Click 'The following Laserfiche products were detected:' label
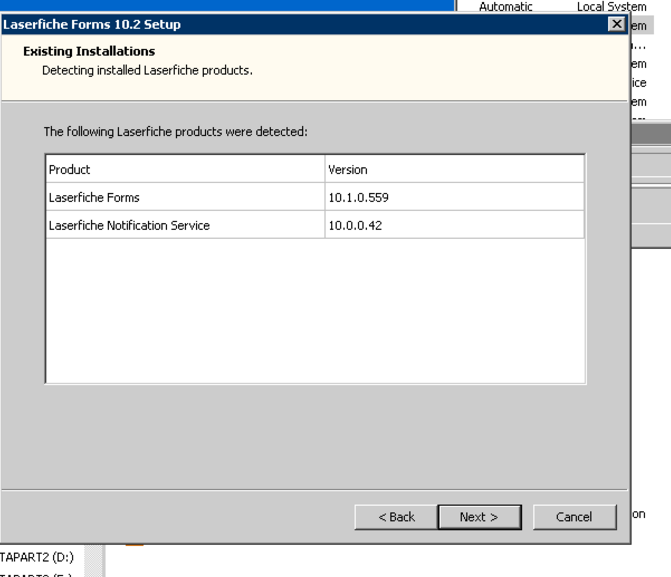 click(x=175, y=131)
